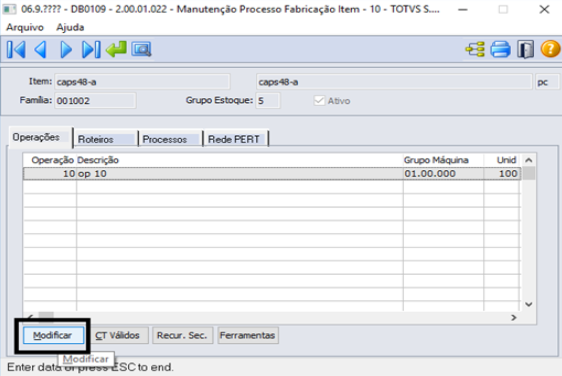Open the Ajuda menu
Screen dimensions: 562x376
(70, 27)
